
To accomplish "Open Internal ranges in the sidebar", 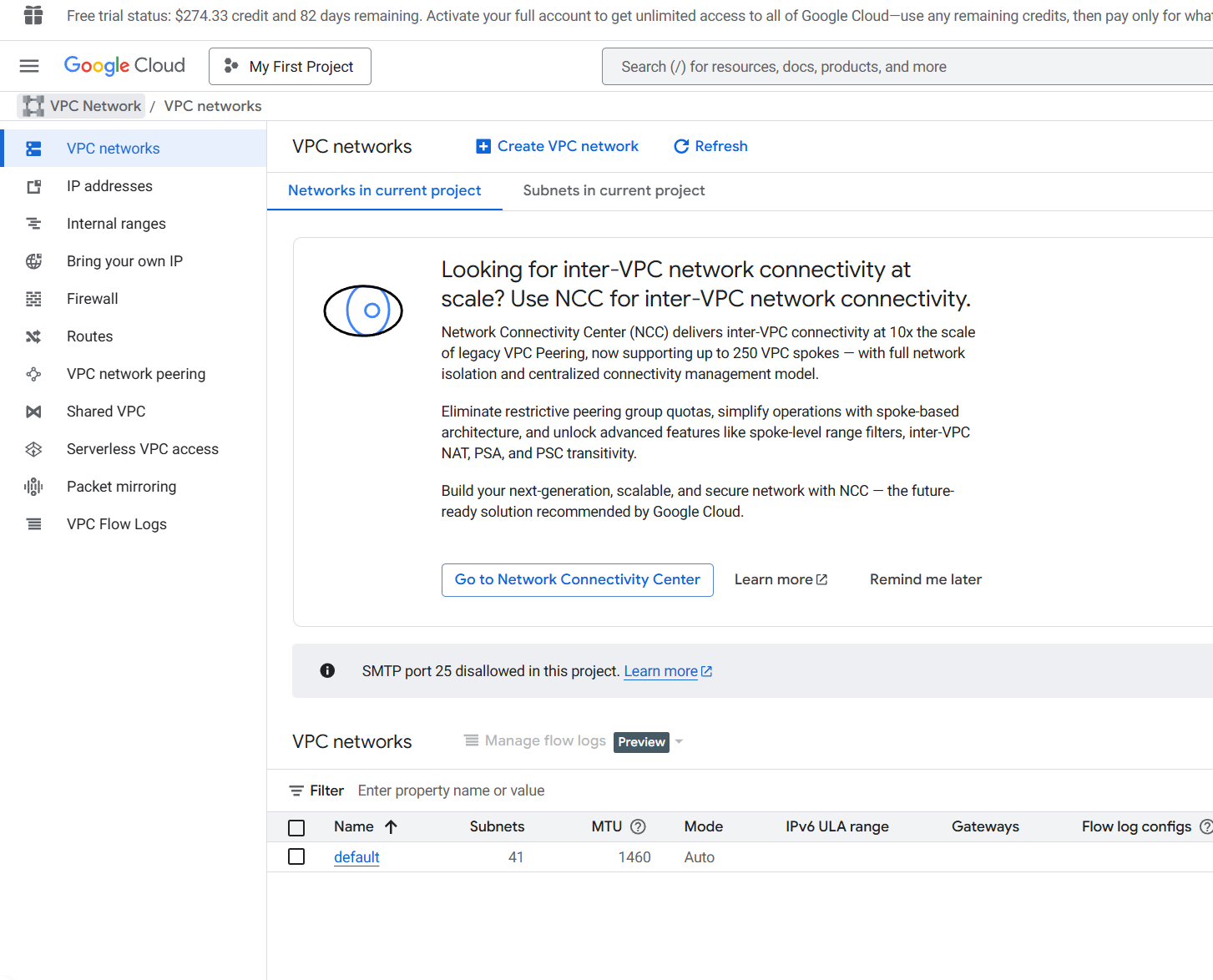I will (x=134, y=224).
